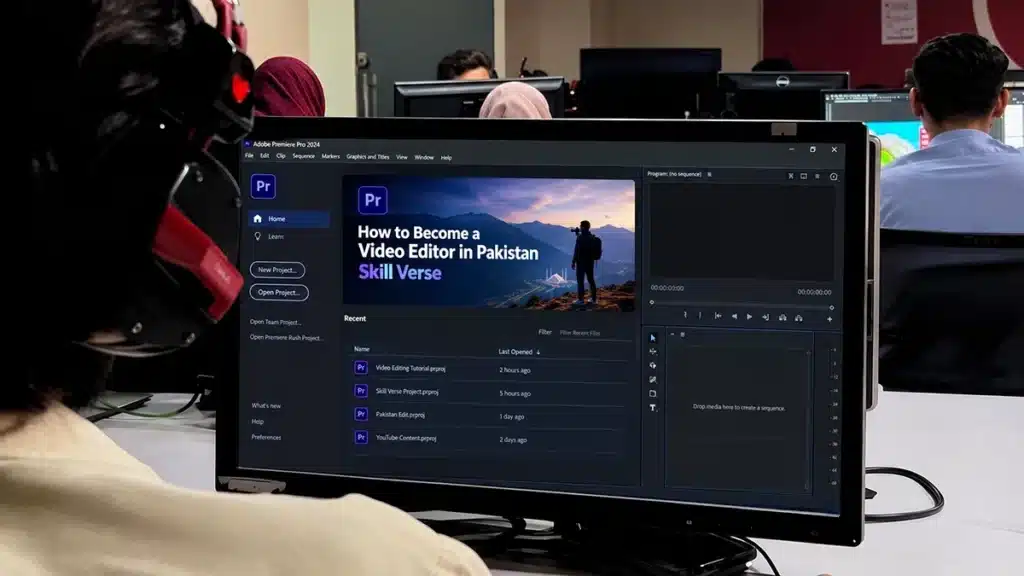The height and width of the screenshot is (576, 1024).
Task: Select the Razor tool
Action: [x=652, y=379]
